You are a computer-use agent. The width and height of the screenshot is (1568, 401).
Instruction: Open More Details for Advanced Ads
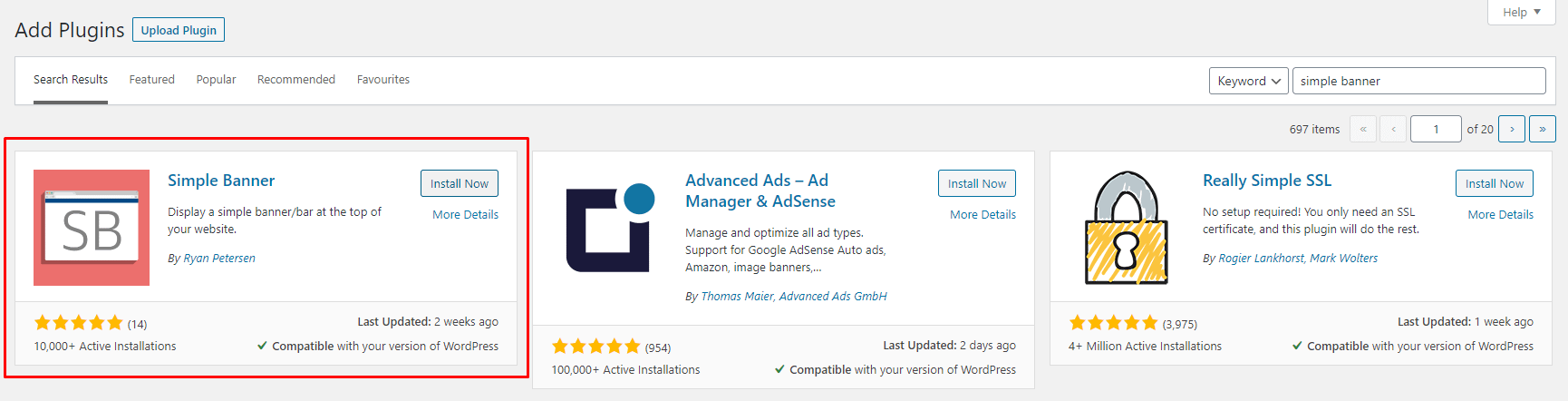click(982, 215)
